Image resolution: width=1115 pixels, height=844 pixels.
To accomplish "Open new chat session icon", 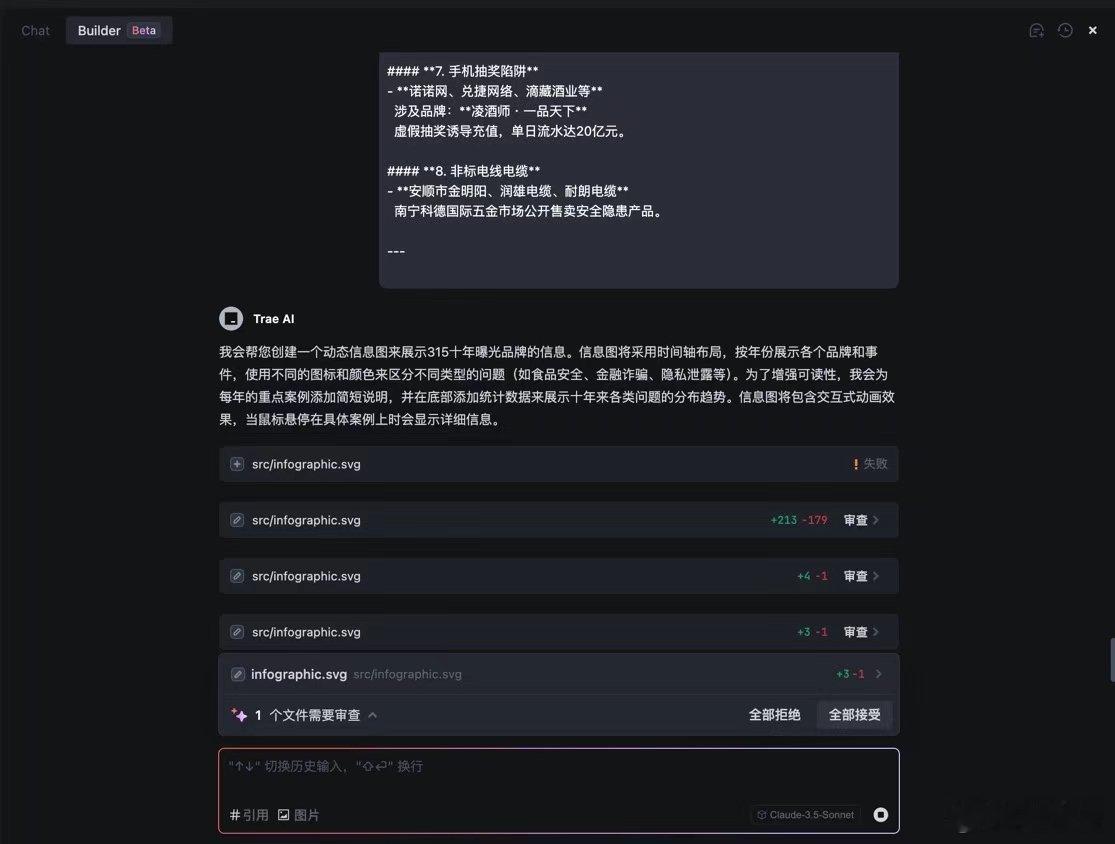I will [x=1036, y=31].
